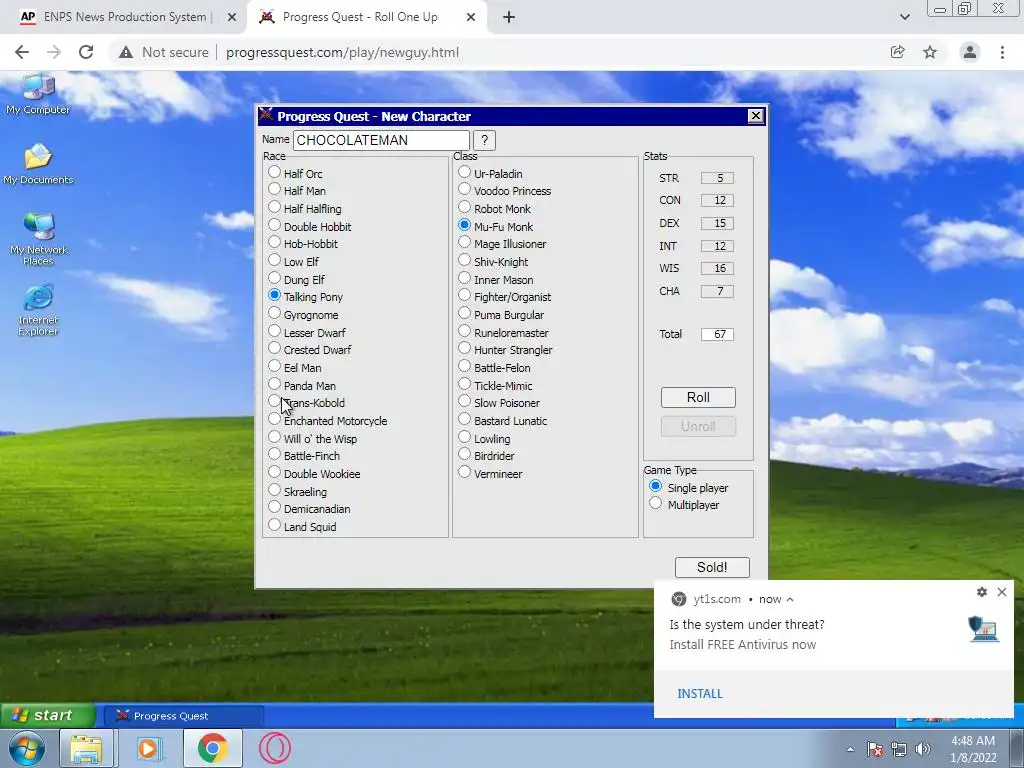
Task: Open the XP start menu button
Action: 47,716
